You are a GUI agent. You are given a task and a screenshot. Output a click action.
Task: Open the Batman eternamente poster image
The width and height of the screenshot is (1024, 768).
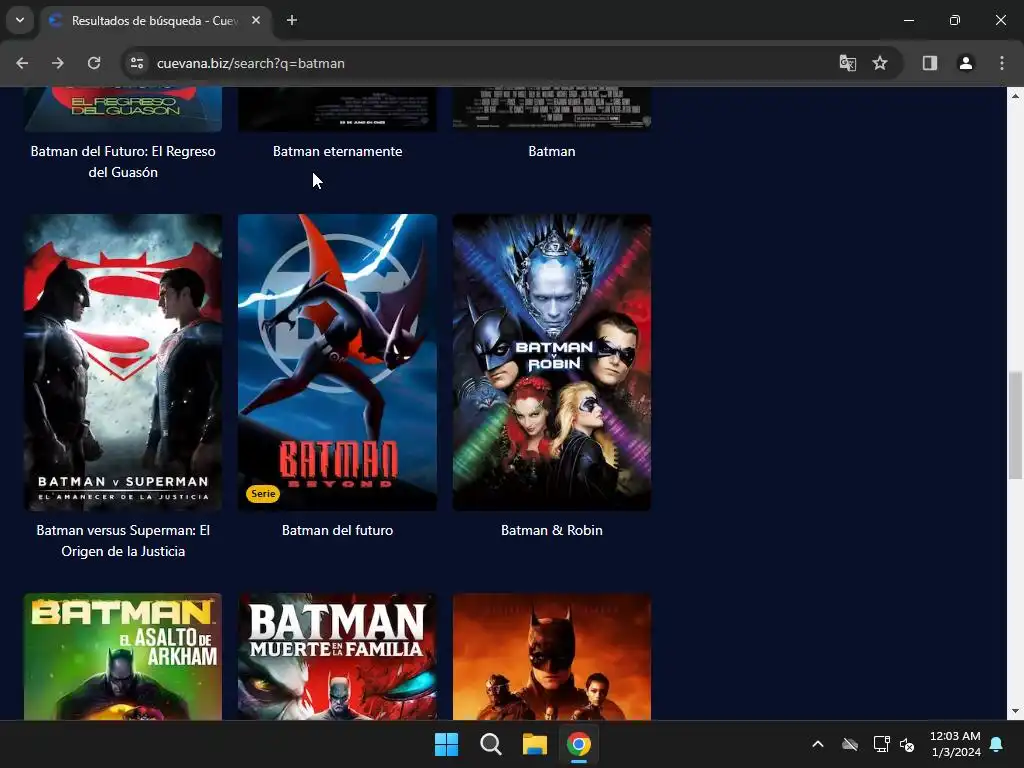338,109
